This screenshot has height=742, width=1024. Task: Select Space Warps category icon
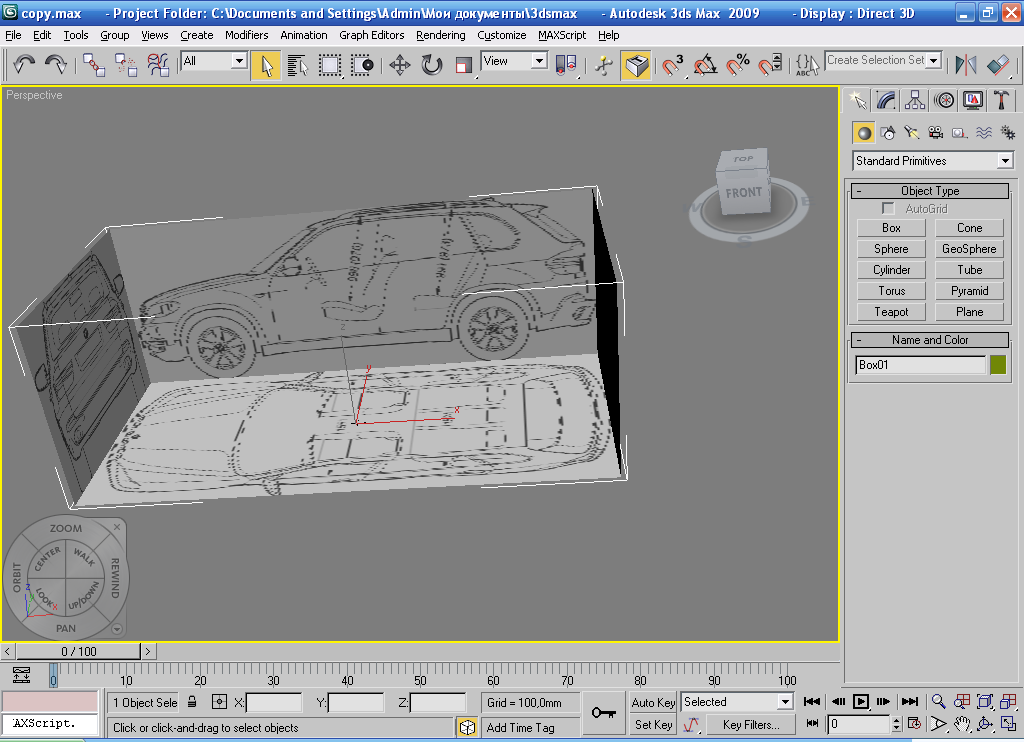984,133
